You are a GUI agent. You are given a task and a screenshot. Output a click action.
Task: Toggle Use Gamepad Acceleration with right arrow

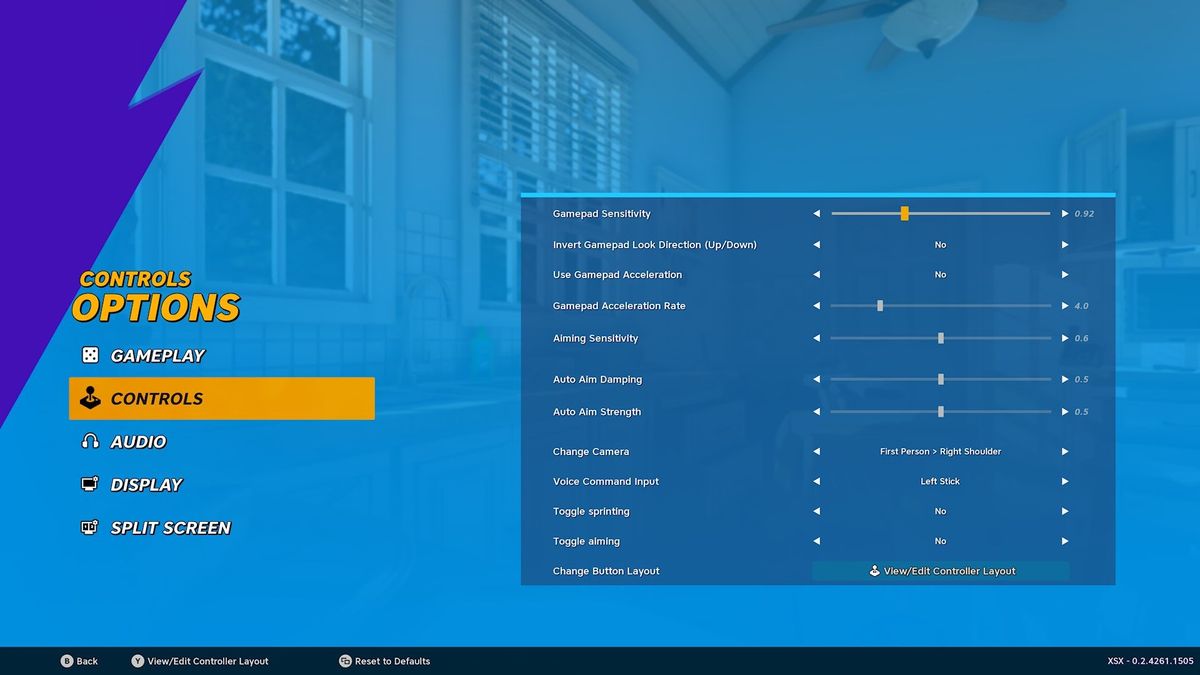(1065, 275)
